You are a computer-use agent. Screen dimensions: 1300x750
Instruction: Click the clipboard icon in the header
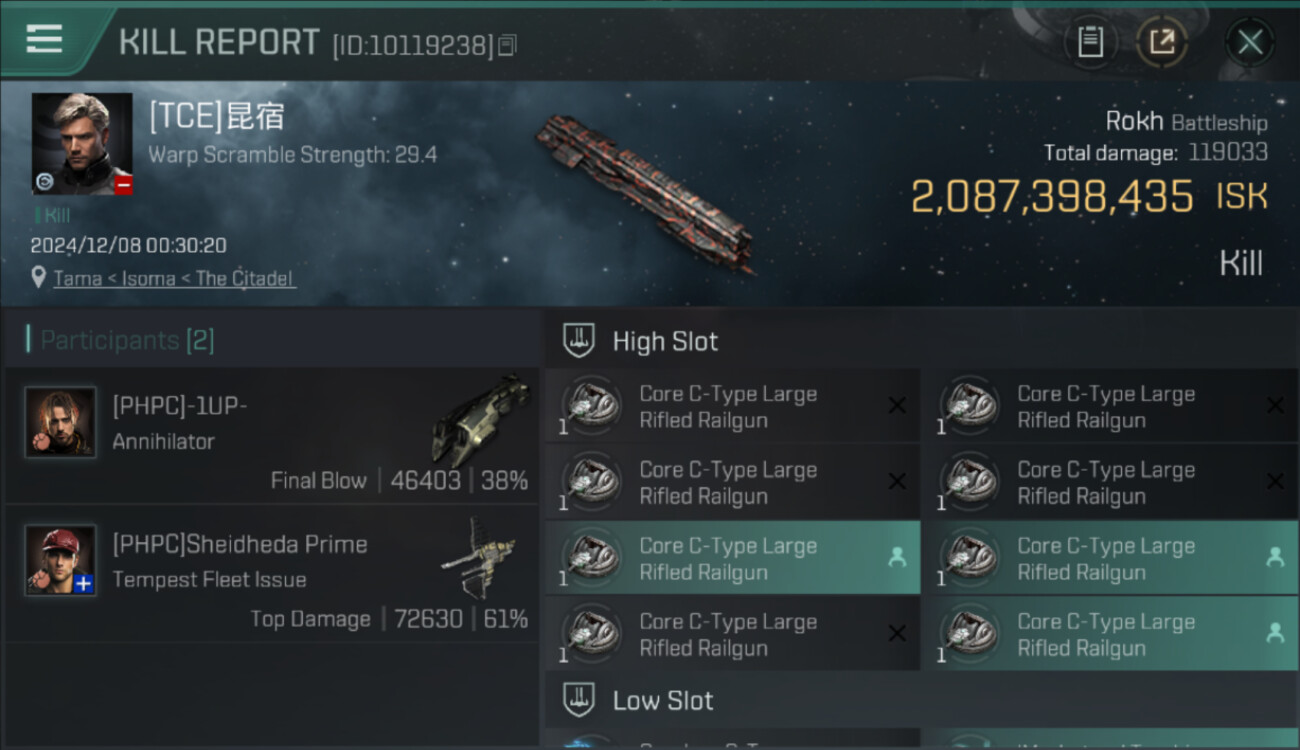coord(1090,42)
